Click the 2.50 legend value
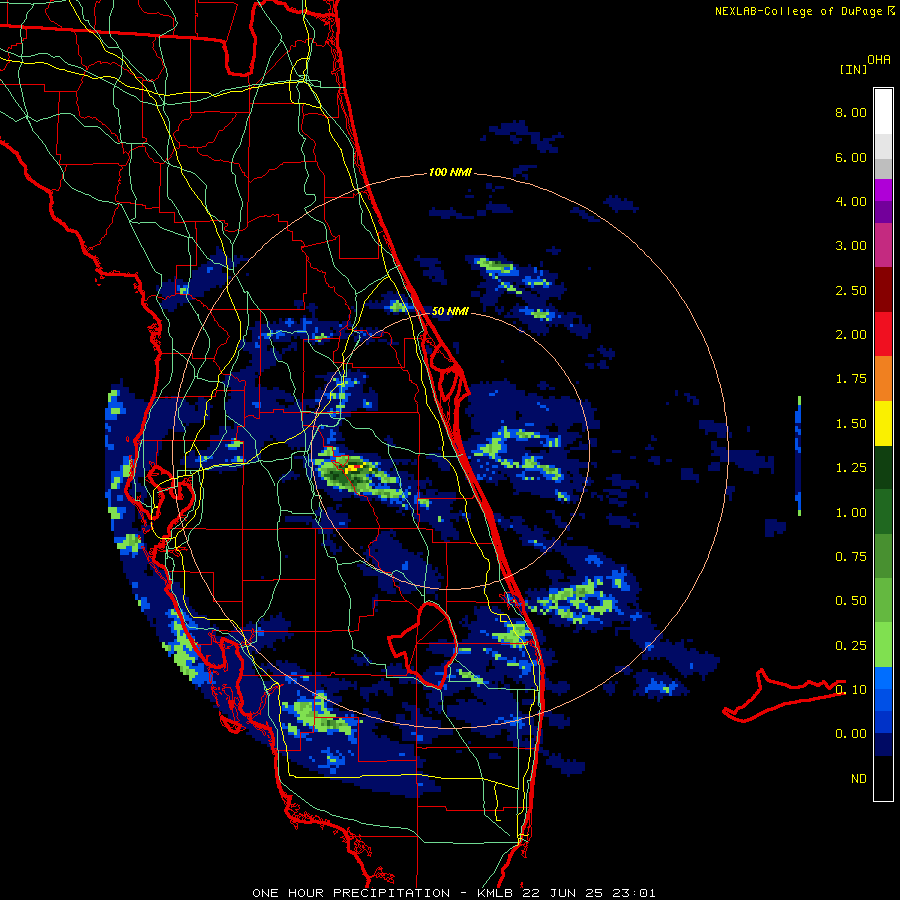900x900 pixels. (x=851, y=290)
